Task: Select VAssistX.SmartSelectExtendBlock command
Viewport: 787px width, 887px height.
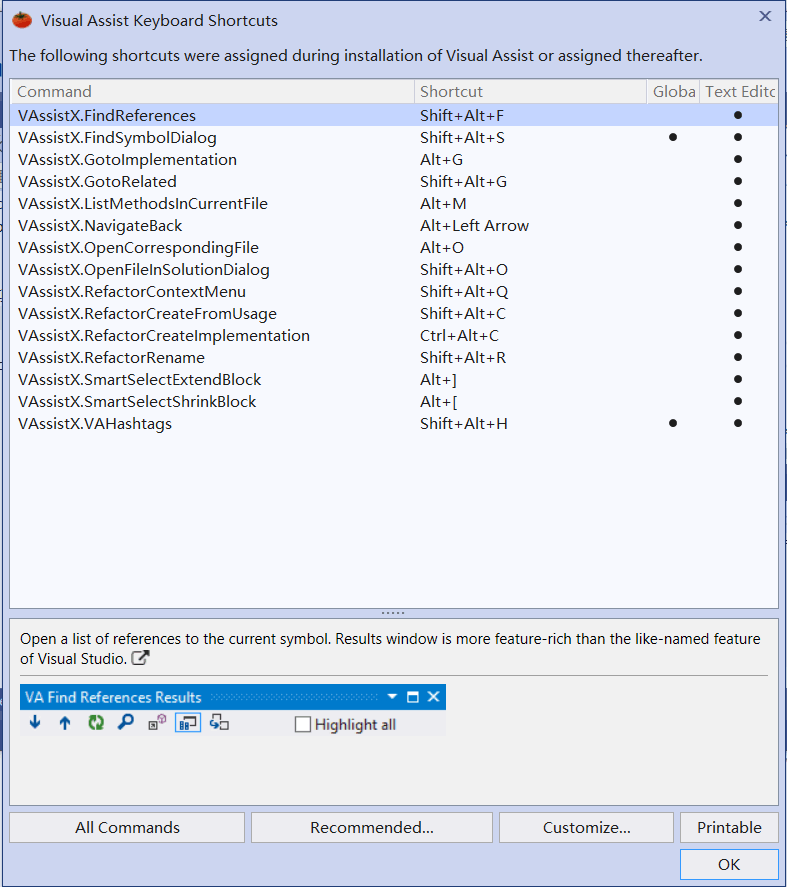Action: pyautogui.click(x=140, y=380)
